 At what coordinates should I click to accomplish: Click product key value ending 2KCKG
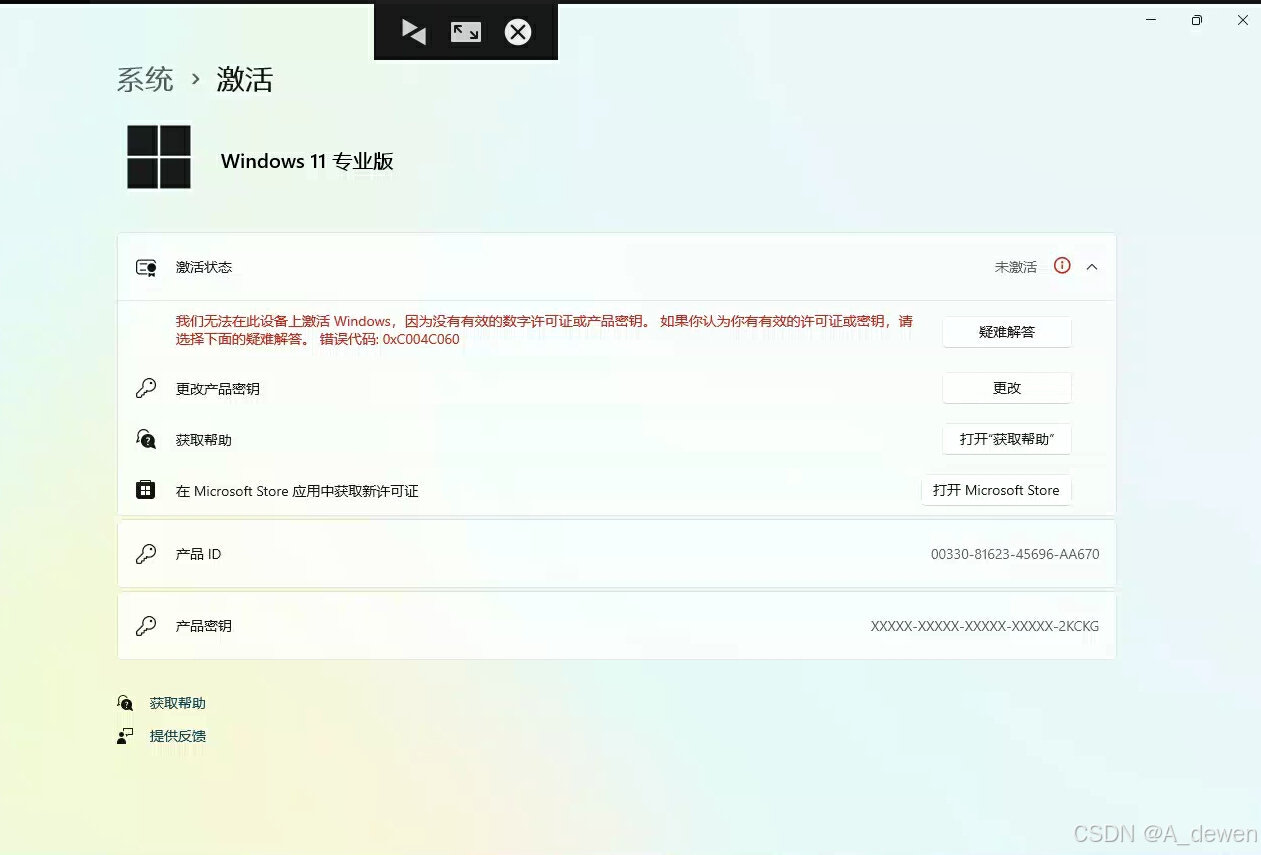(x=985, y=626)
